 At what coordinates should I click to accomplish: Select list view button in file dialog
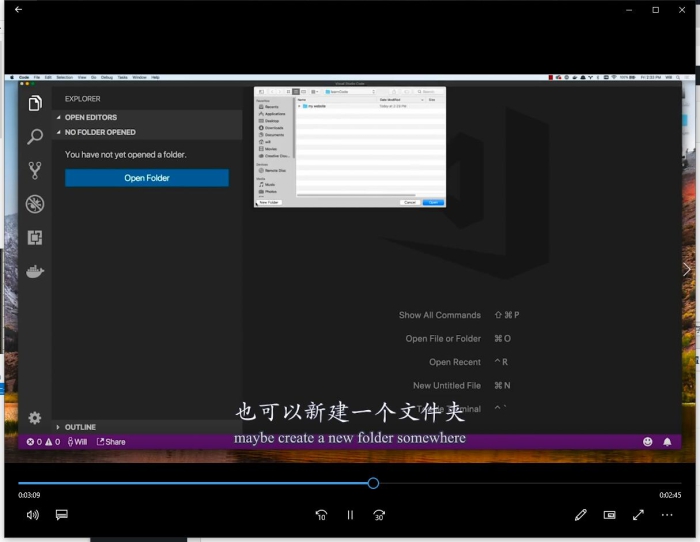tap(296, 92)
